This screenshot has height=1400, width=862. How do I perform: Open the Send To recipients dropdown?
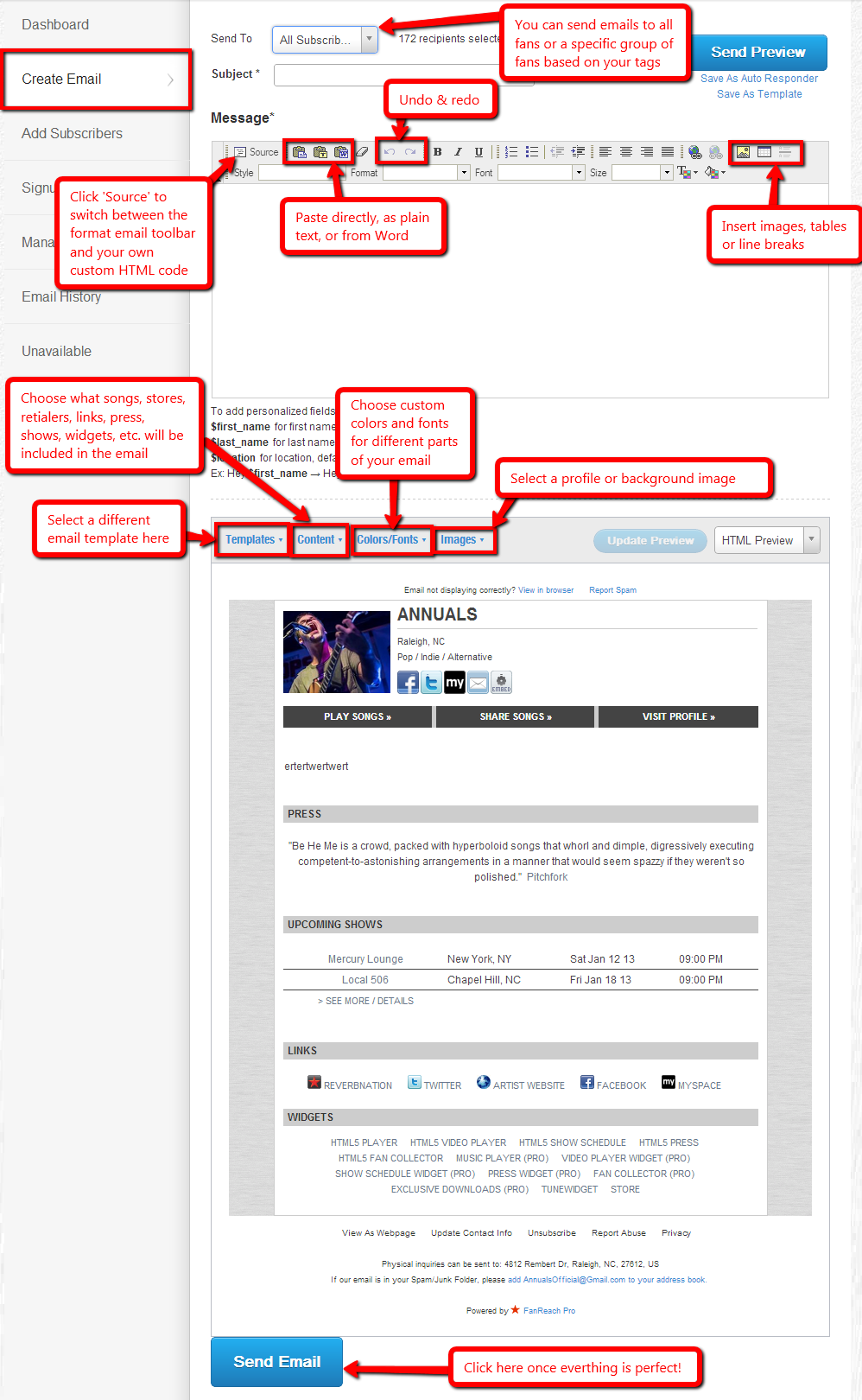369,39
